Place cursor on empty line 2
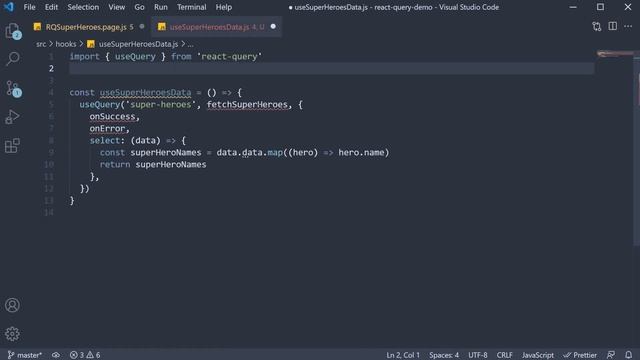 tap(331, 69)
